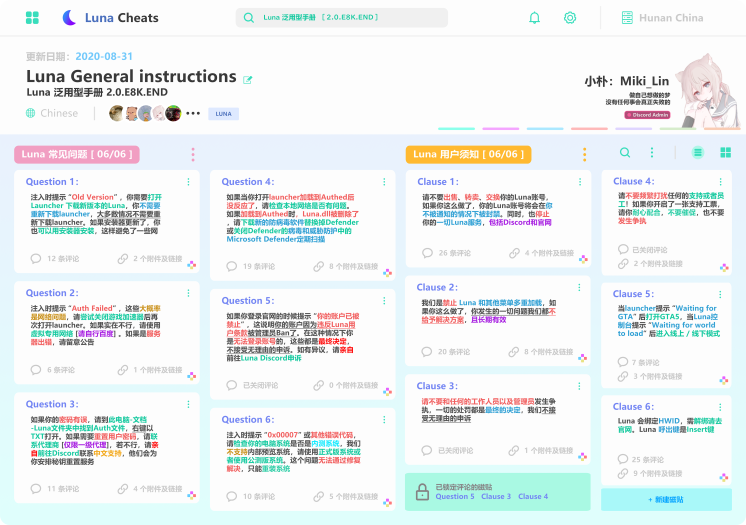Open more options menu on Question 4 card
Viewport: 746px width, 525px height.
point(384,182)
